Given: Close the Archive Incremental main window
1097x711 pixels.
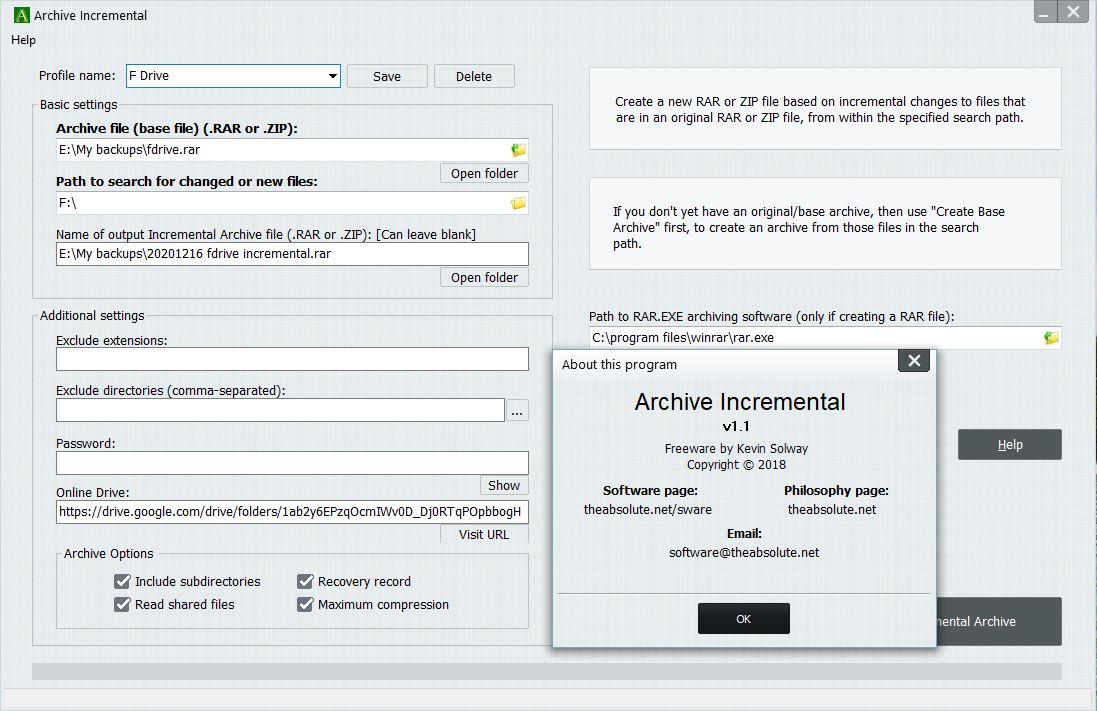Looking at the screenshot, I should pyautogui.click(x=1073, y=12).
